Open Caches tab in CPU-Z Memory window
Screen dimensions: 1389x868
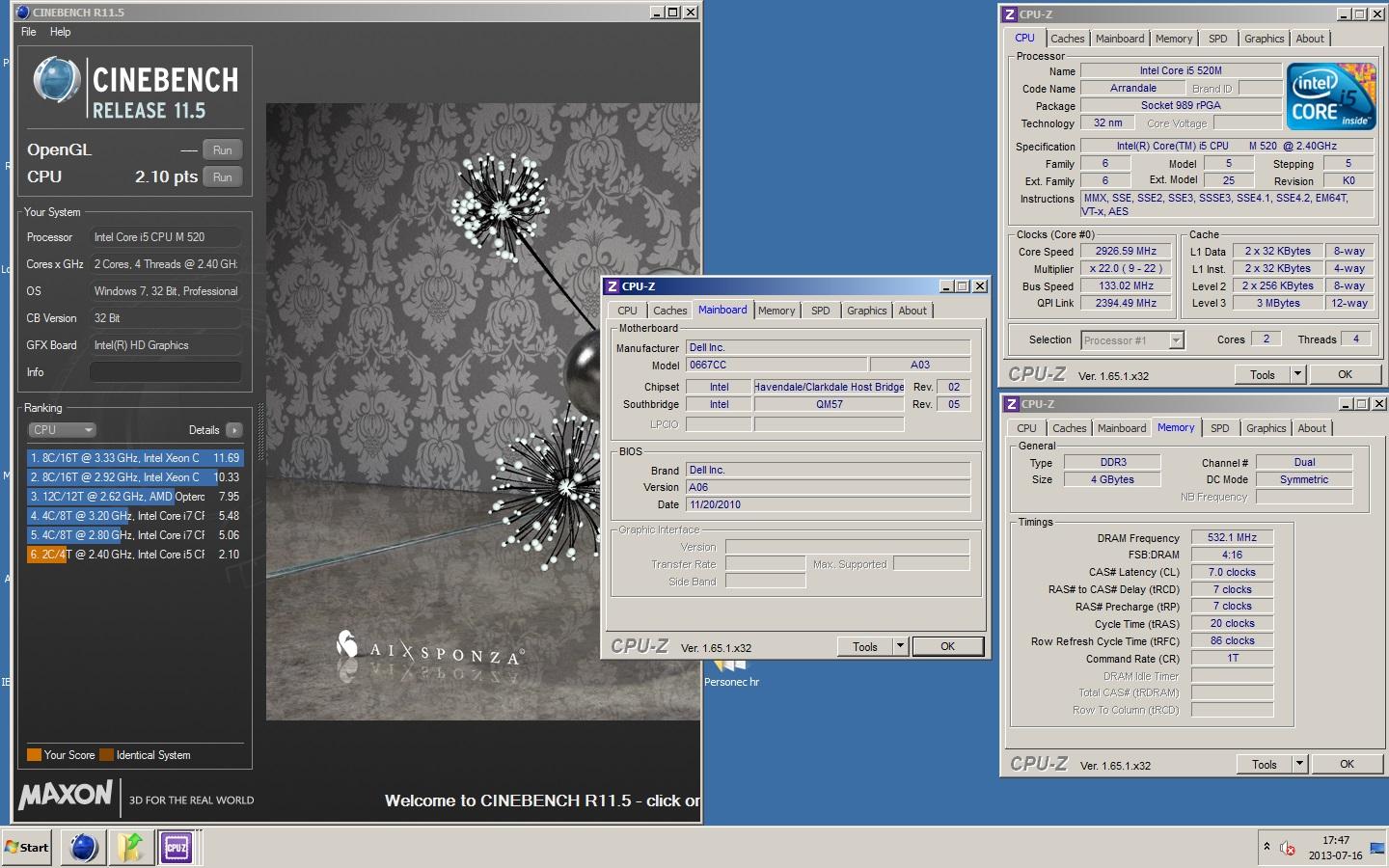pos(1069,428)
